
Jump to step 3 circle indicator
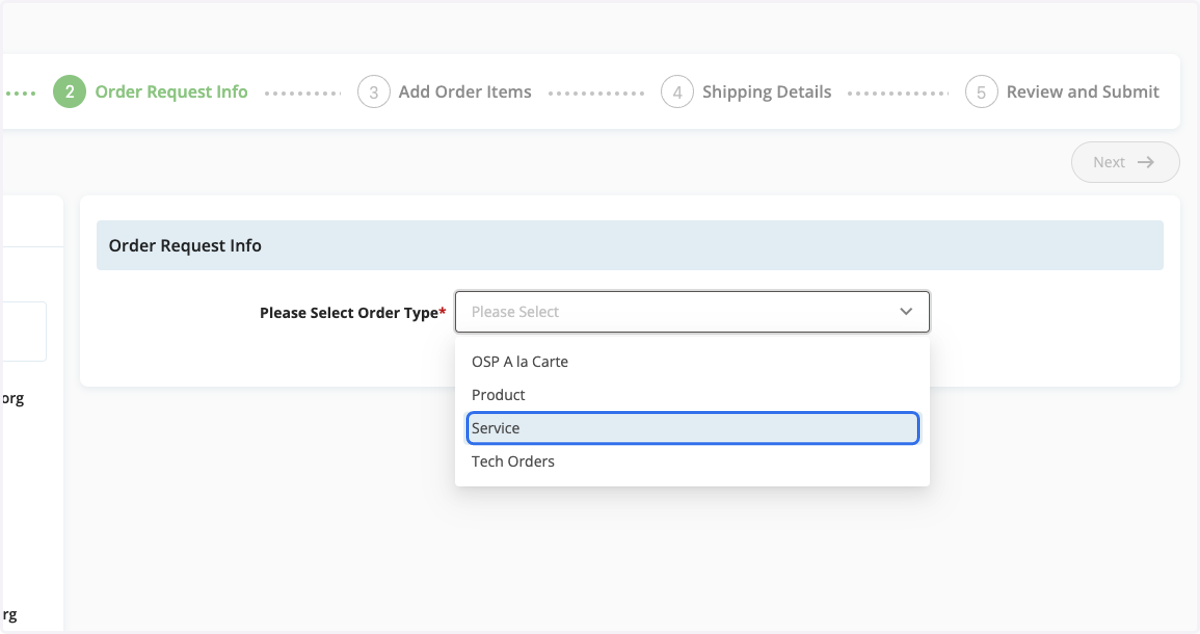pyautogui.click(x=374, y=92)
